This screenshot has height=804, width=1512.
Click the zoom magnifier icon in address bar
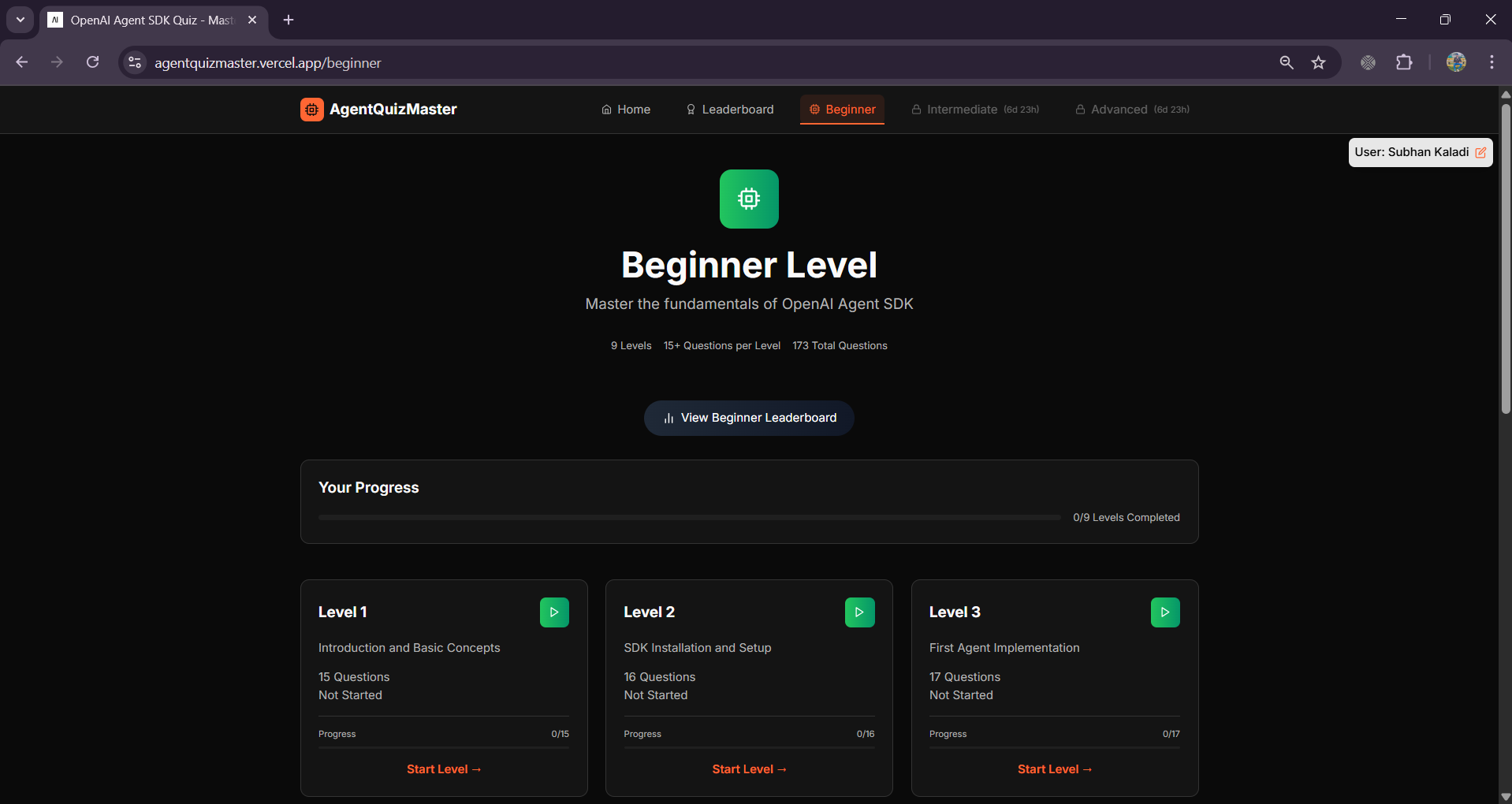[1287, 62]
